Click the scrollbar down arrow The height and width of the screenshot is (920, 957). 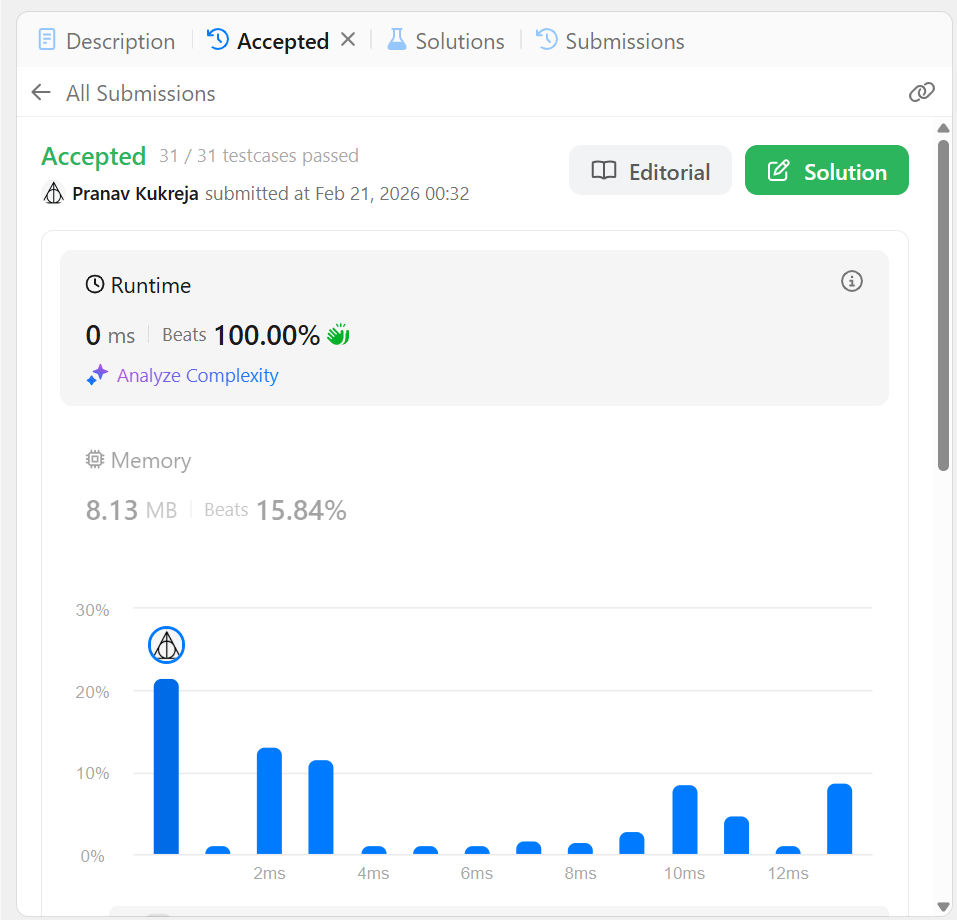943,907
